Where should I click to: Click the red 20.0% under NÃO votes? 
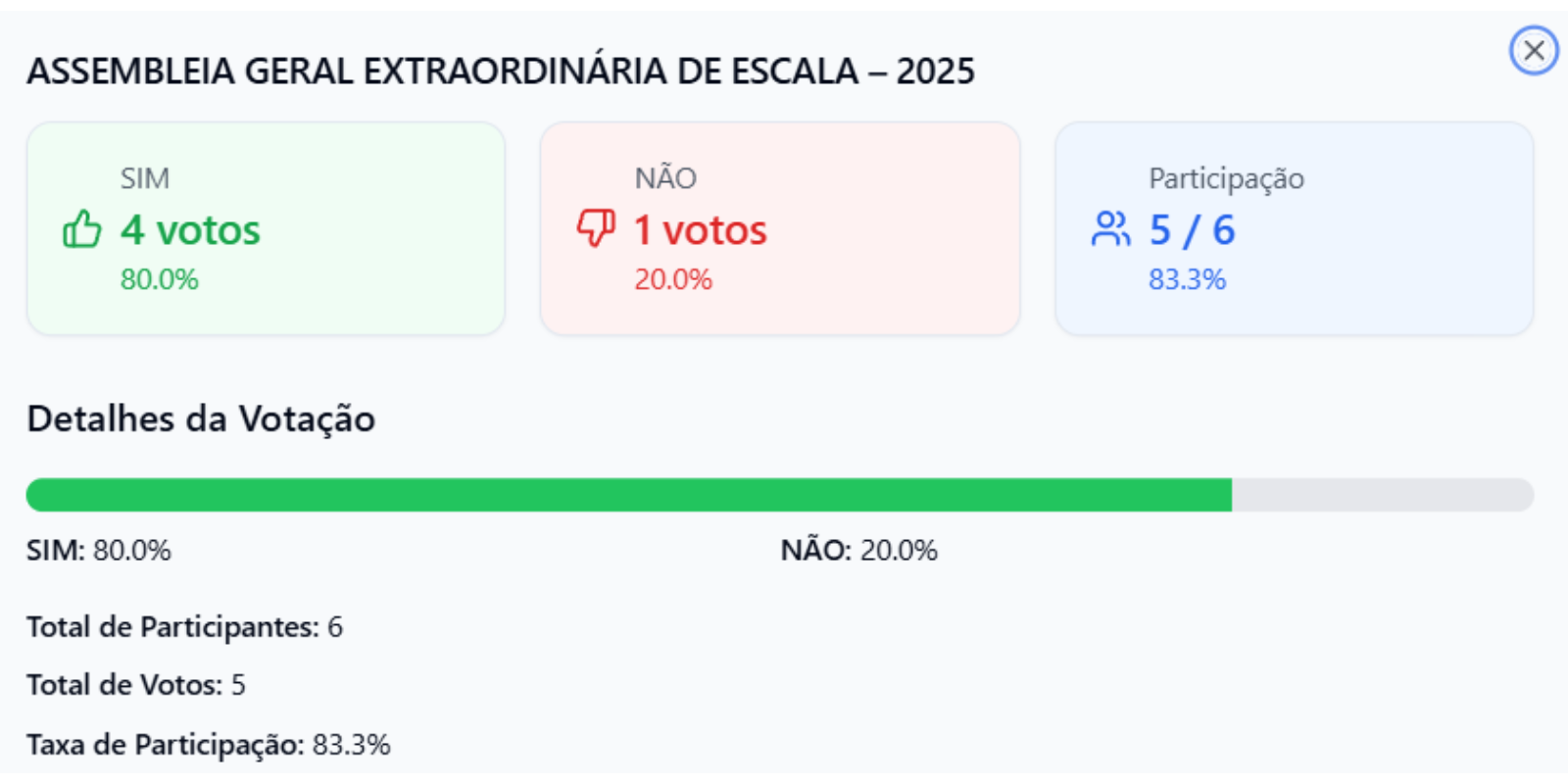click(x=673, y=279)
